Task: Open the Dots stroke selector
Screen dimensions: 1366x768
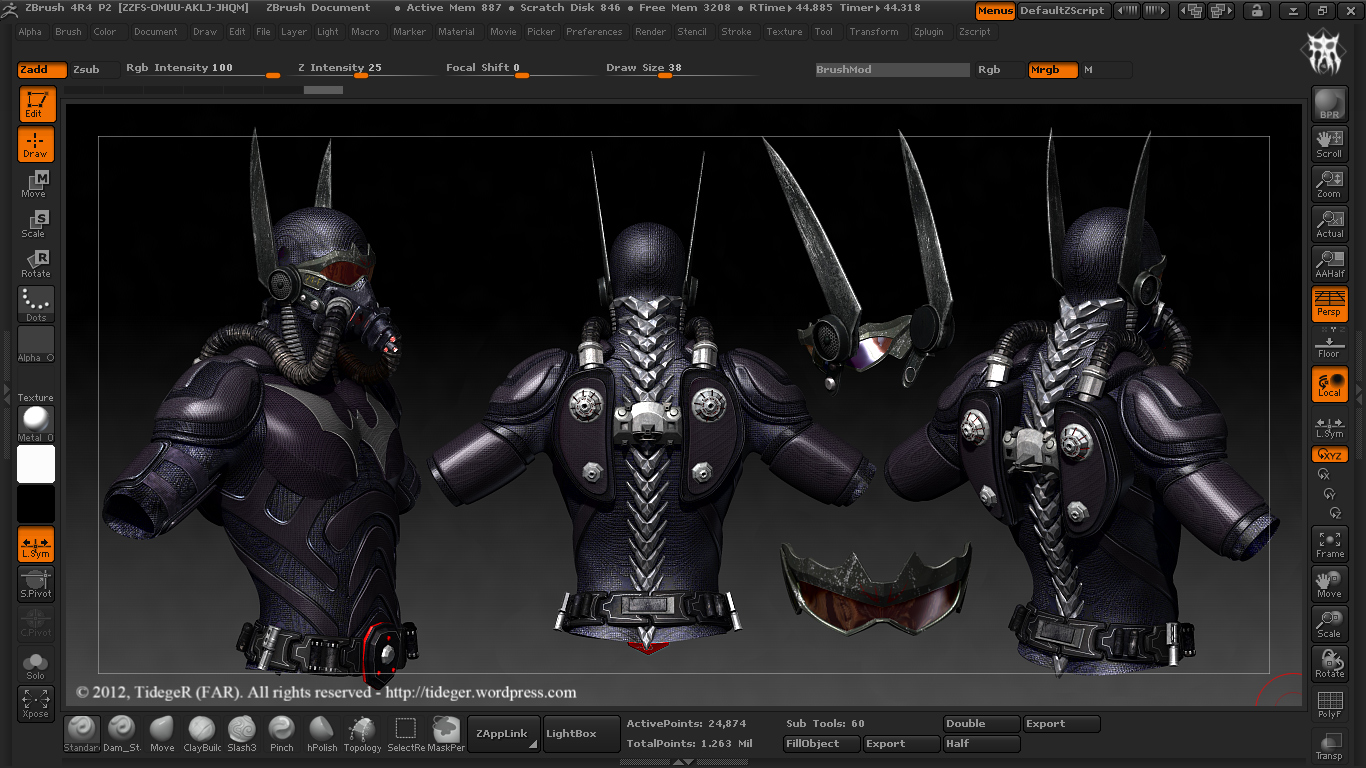Action: point(36,305)
